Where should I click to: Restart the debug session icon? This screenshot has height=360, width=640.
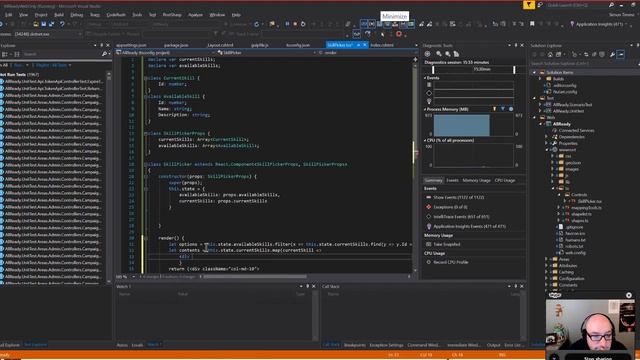tap(303, 24)
